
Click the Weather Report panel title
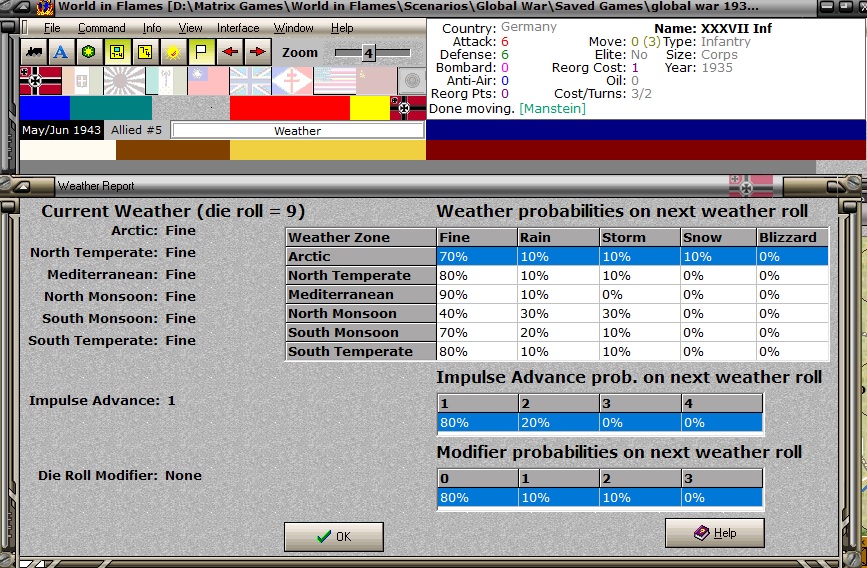[x=96, y=186]
